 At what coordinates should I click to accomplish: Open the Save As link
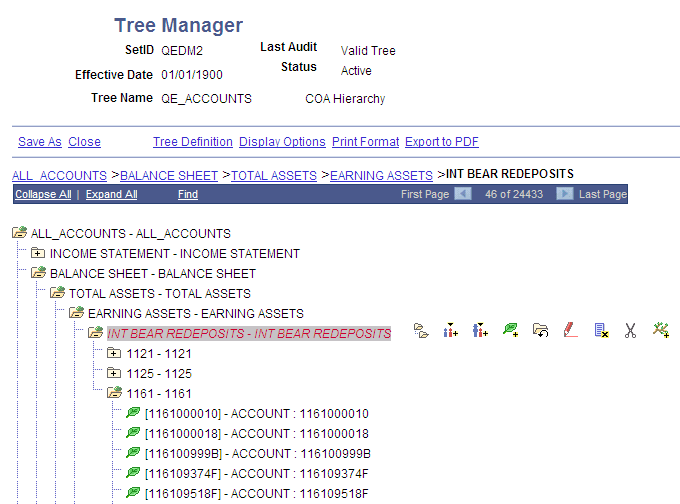(40, 142)
